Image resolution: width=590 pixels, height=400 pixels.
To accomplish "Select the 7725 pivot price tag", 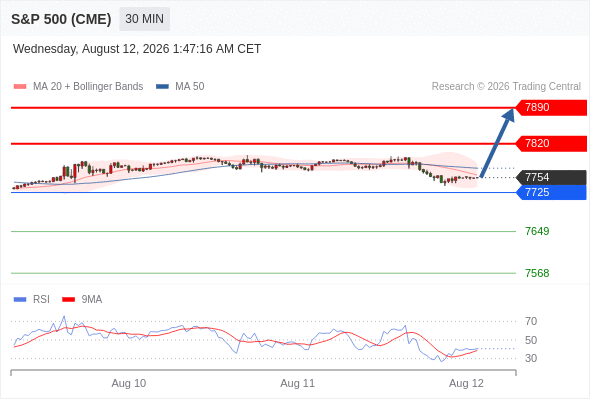I will click(x=551, y=192).
